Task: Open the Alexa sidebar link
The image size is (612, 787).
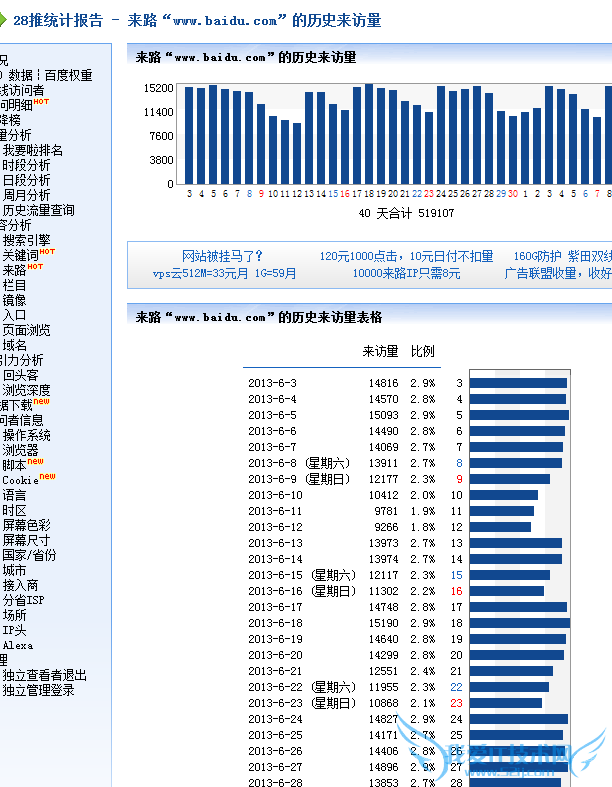Action: [x=17, y=646]
